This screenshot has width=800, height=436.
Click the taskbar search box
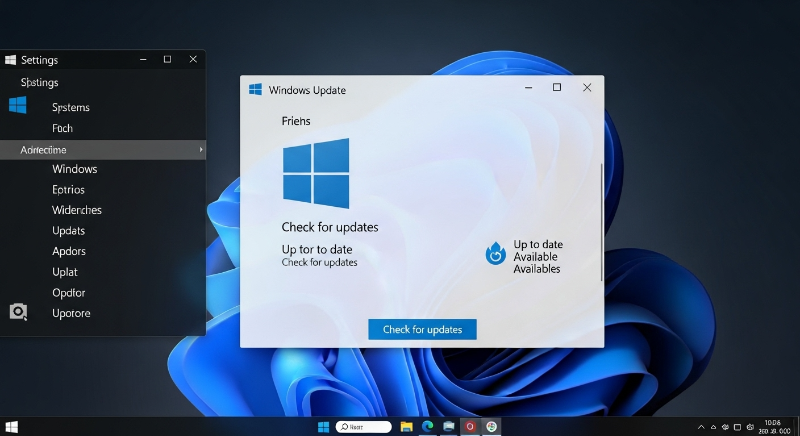pos(363,427)
